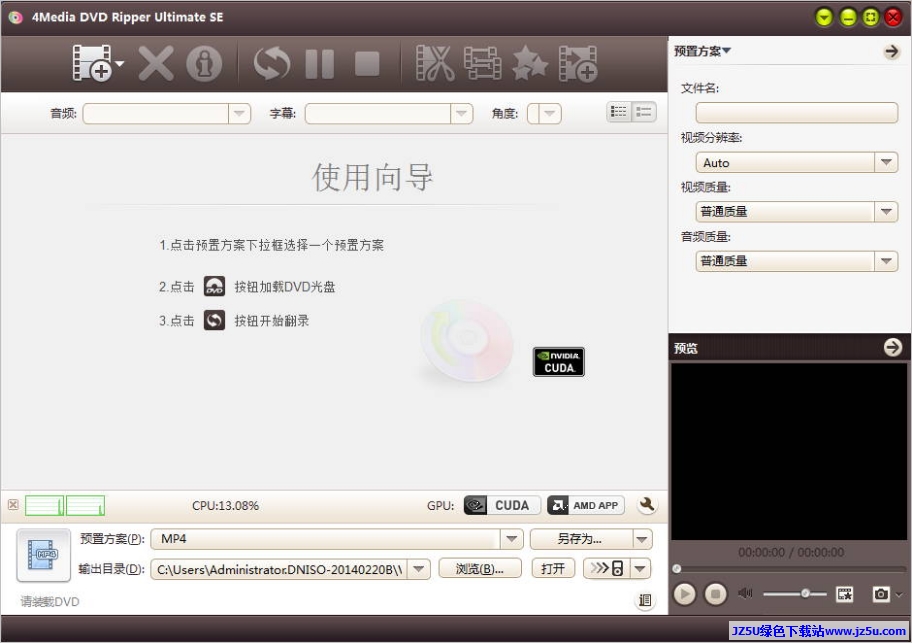Click the transfer-to-device button
This screenshot has height=643, width=912.
click(x=607, y=569)
